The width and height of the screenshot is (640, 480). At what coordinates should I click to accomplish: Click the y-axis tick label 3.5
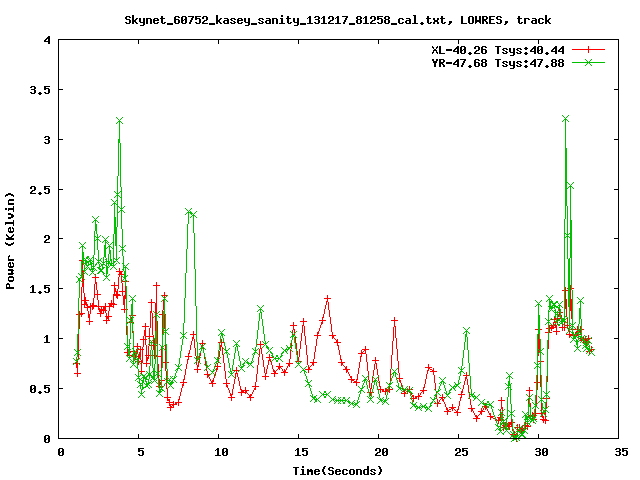point(40,90)
